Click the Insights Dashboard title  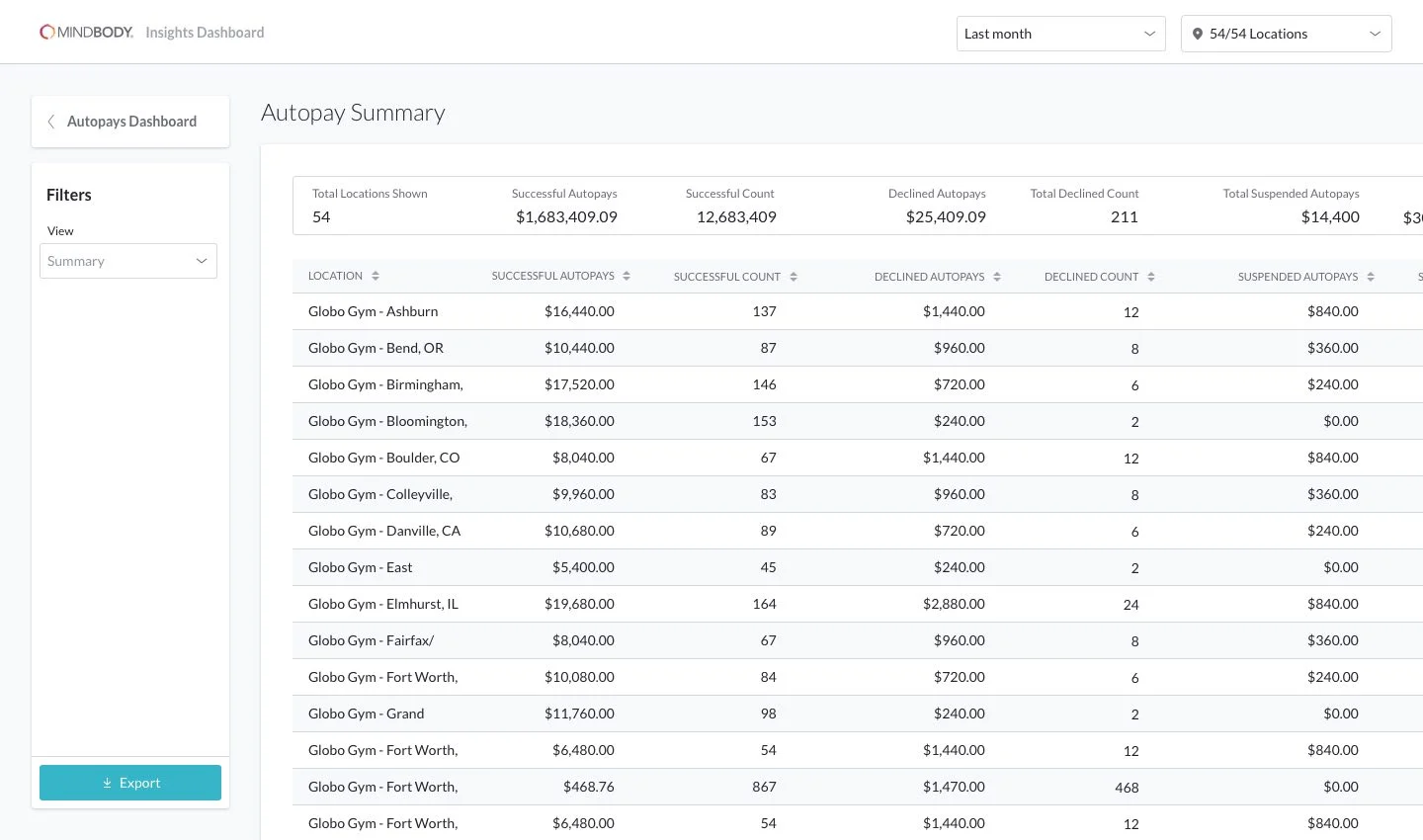(205, 33)
